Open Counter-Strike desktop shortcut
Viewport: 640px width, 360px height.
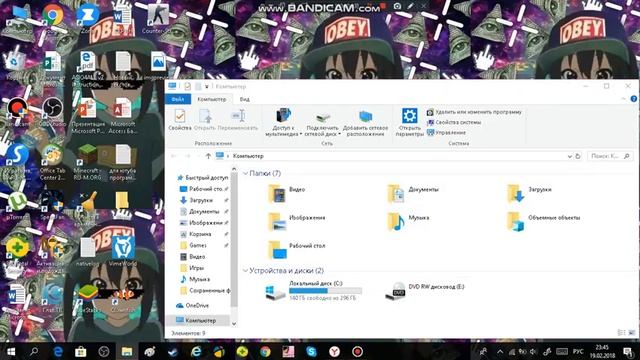point(158,18)
